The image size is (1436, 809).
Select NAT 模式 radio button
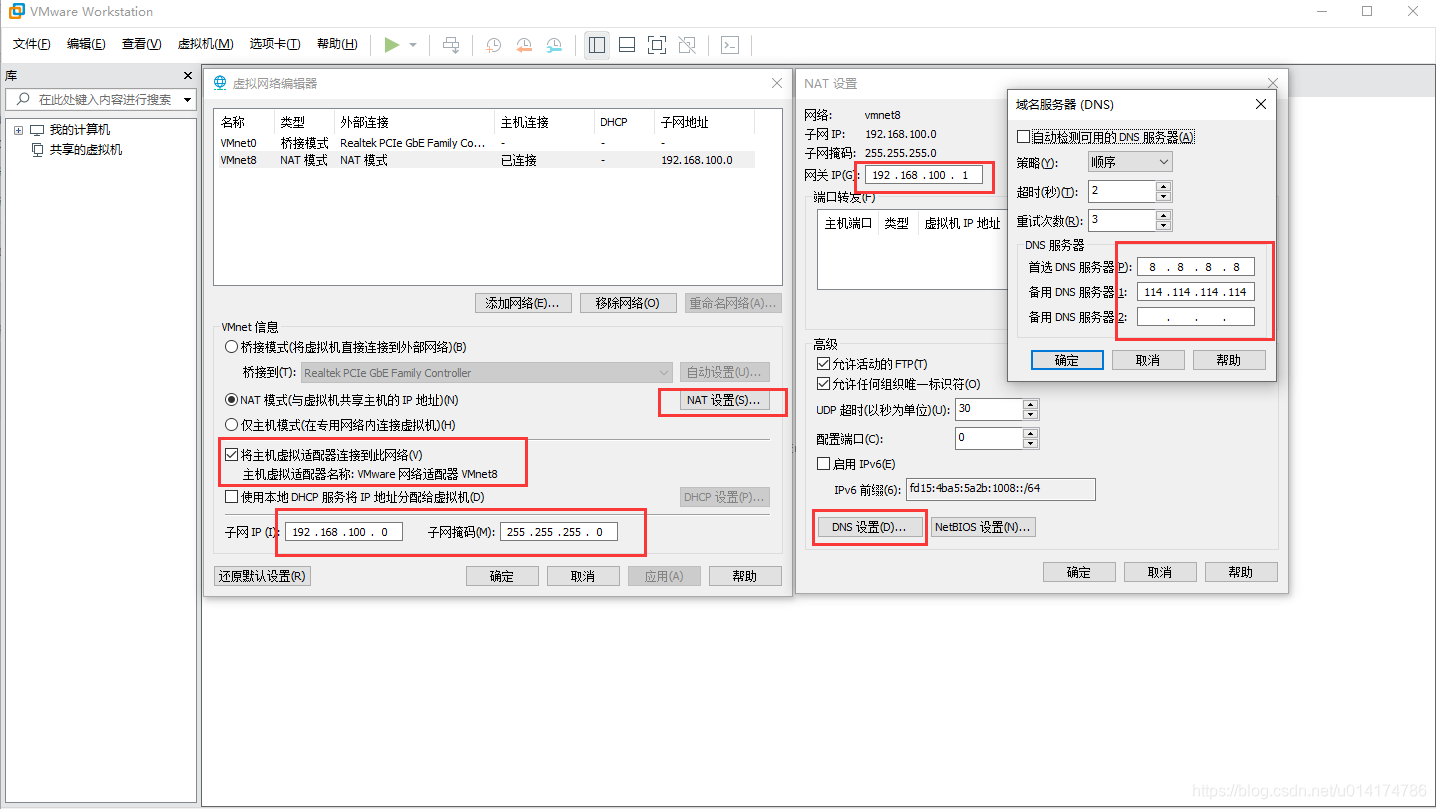(232, 400)
